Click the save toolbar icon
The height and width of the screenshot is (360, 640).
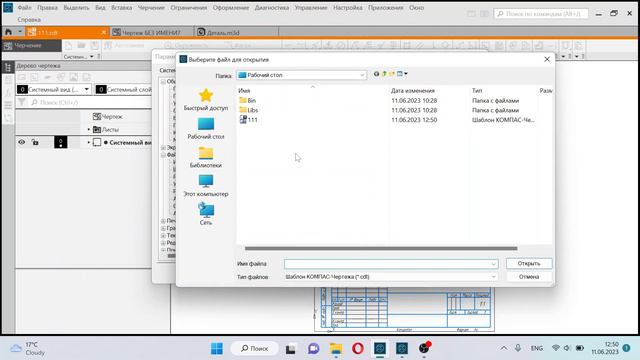pos(95,45)
